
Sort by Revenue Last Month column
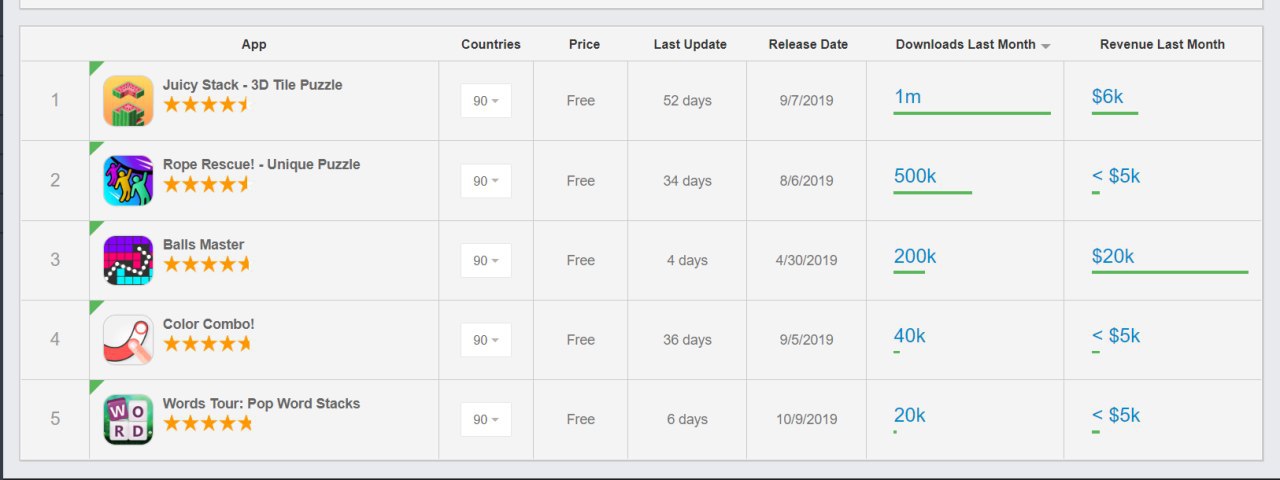point(1162,44)
